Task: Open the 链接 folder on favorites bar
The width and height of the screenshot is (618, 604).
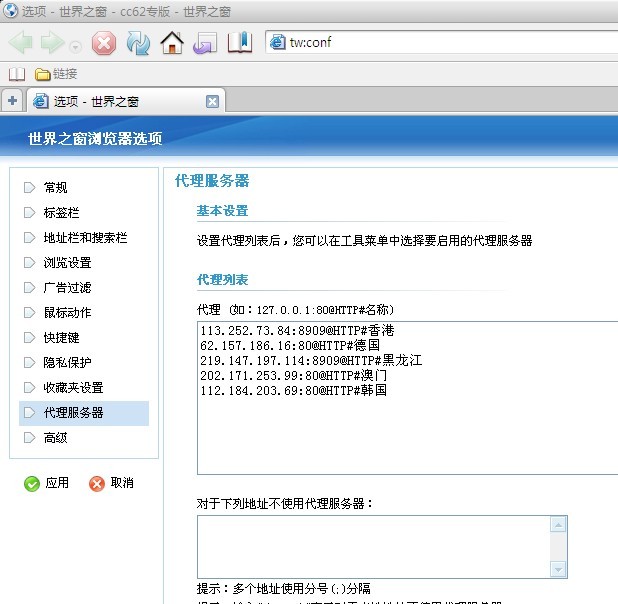Action: [x=56, y=74]
